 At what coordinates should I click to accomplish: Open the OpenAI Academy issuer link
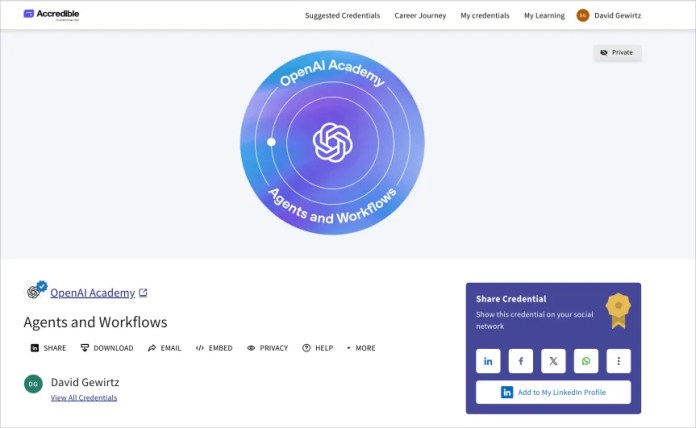[x=92, y=293]
